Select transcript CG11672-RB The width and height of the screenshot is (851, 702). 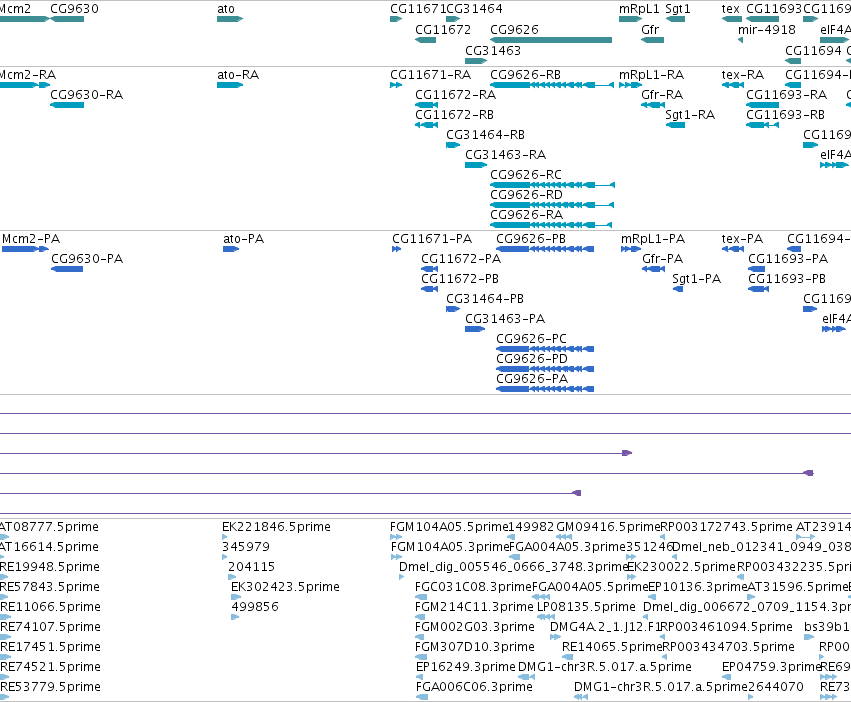click(x=427, y=125)
